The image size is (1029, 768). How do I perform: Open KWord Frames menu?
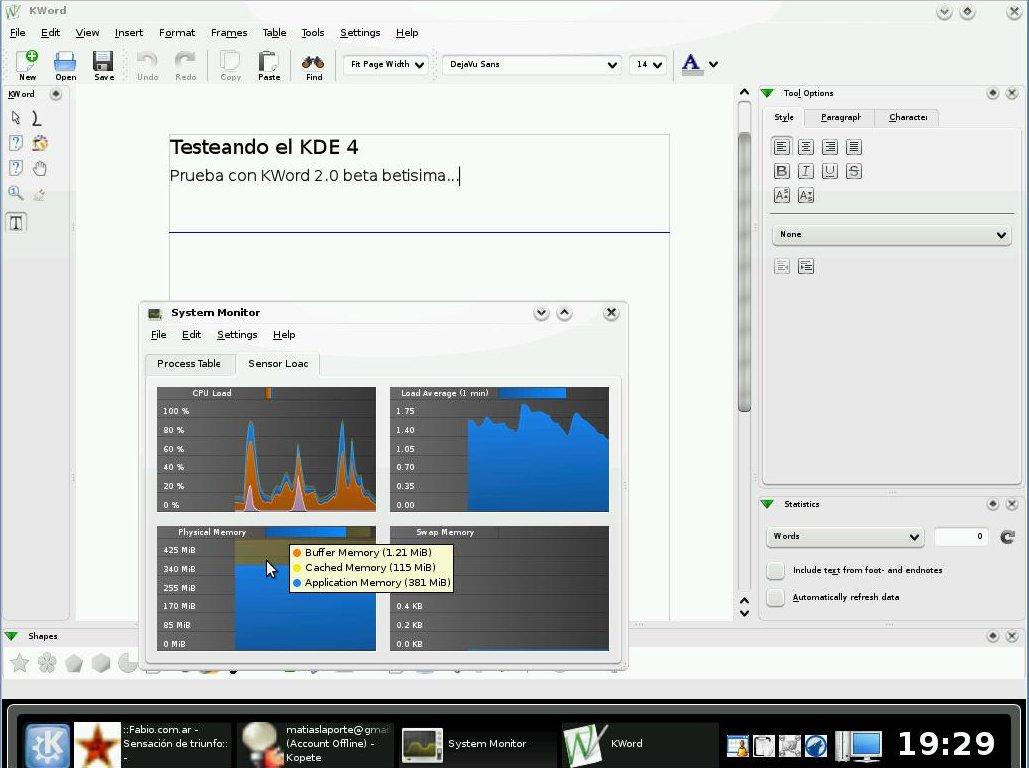tap(228, 32)
